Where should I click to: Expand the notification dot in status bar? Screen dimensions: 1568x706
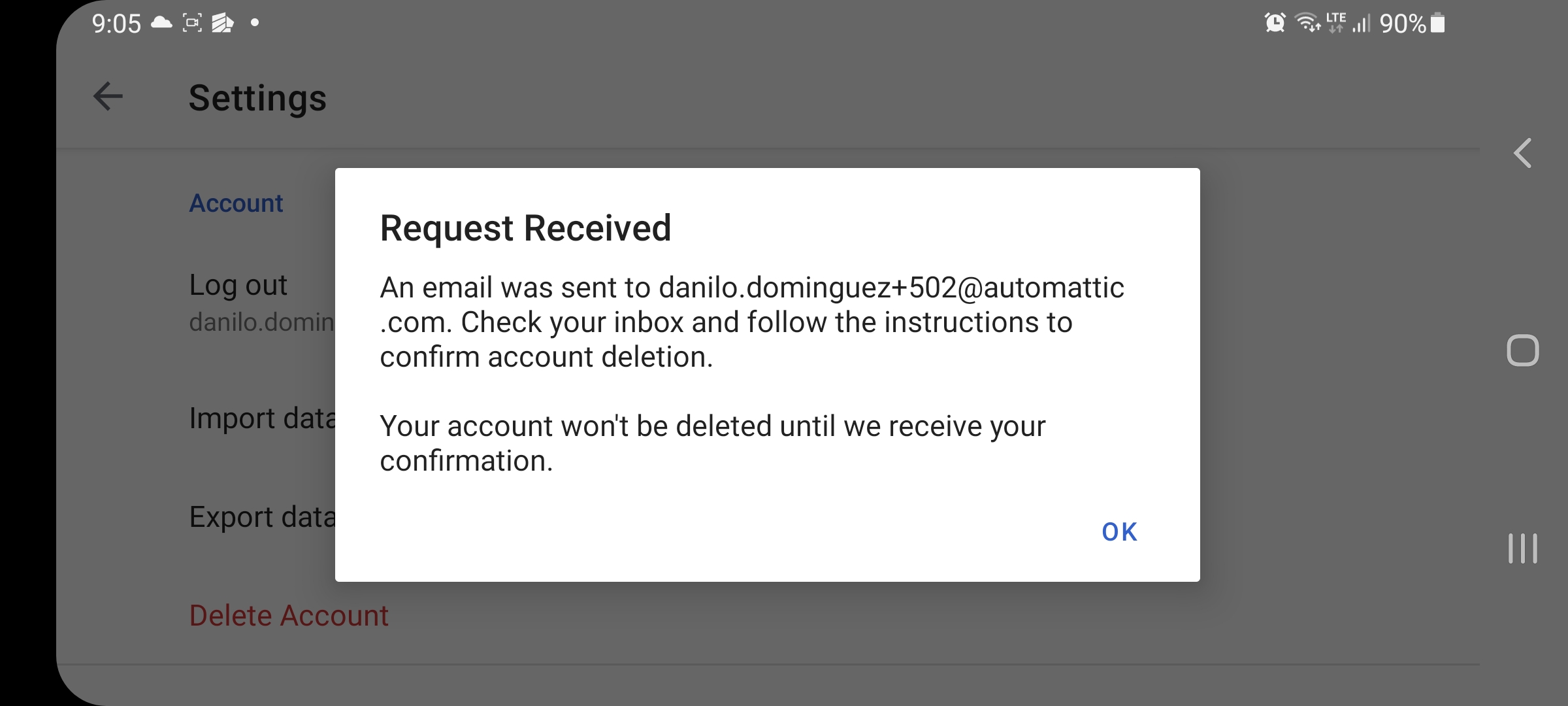click(x=254, y=25)
